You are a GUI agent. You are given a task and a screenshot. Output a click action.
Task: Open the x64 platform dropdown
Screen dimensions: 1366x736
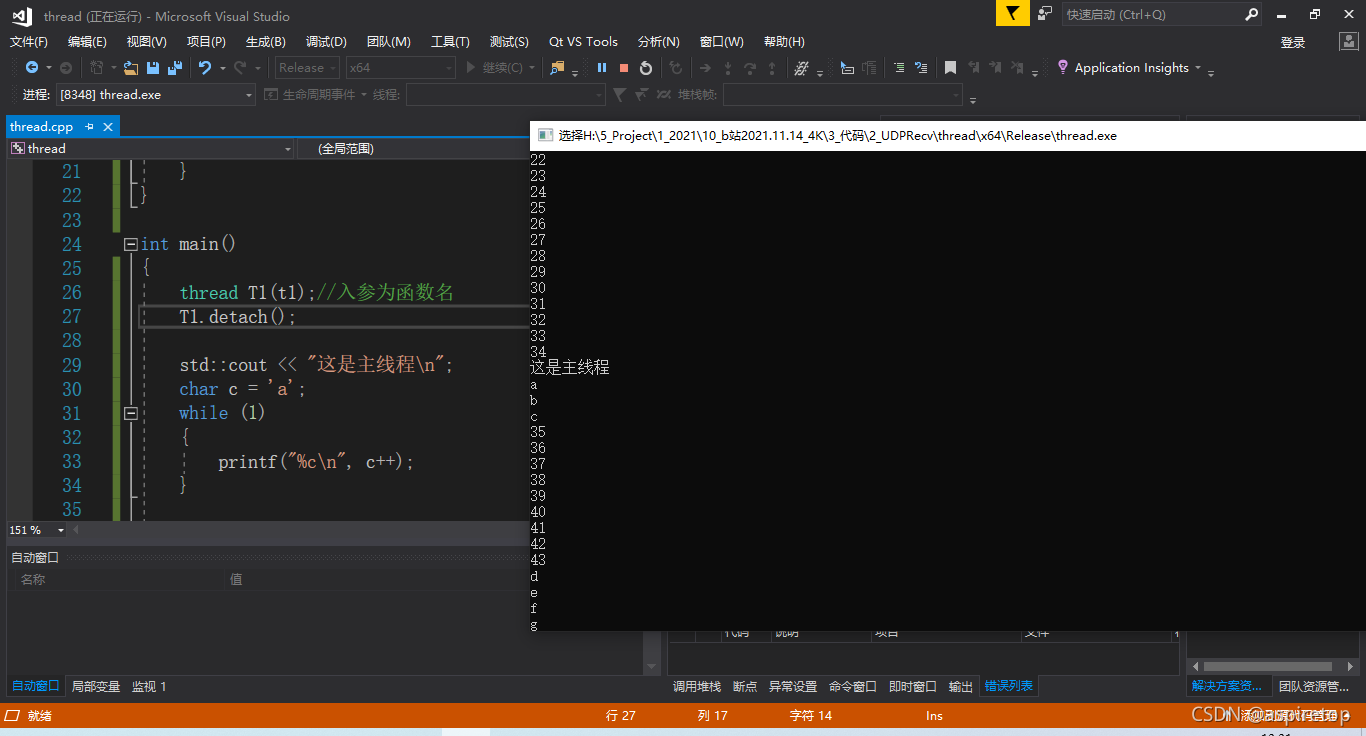click(399, 67)
